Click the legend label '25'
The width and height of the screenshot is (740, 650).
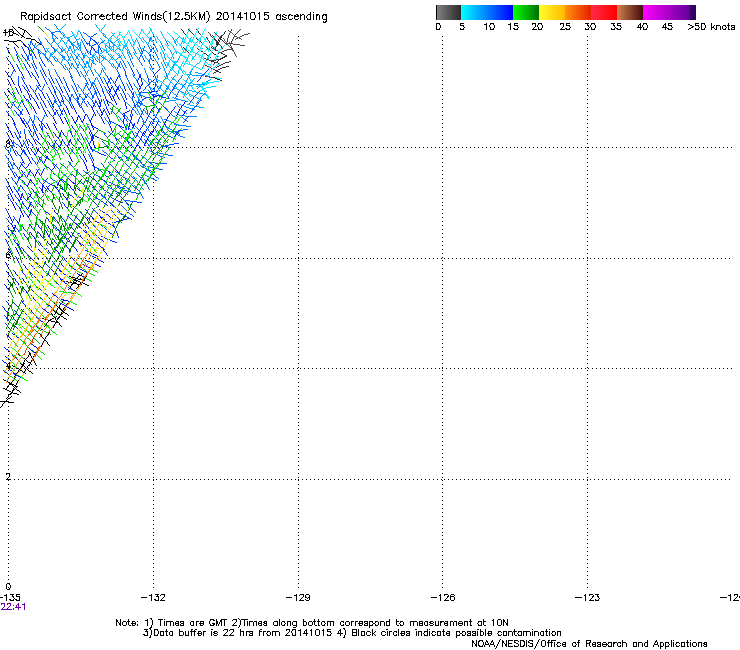[565, 27]
